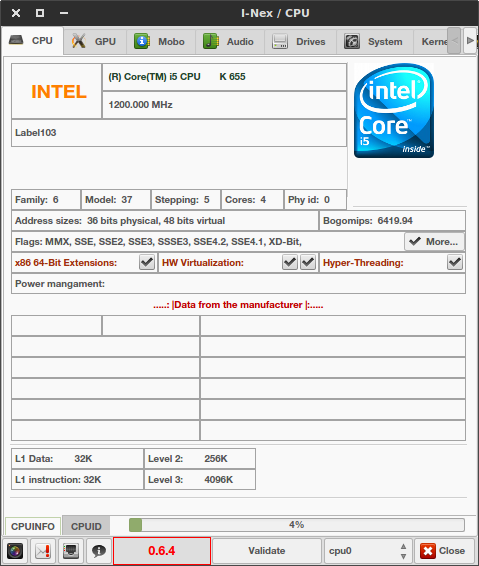Switch to the Audio tab

(230, 42)
